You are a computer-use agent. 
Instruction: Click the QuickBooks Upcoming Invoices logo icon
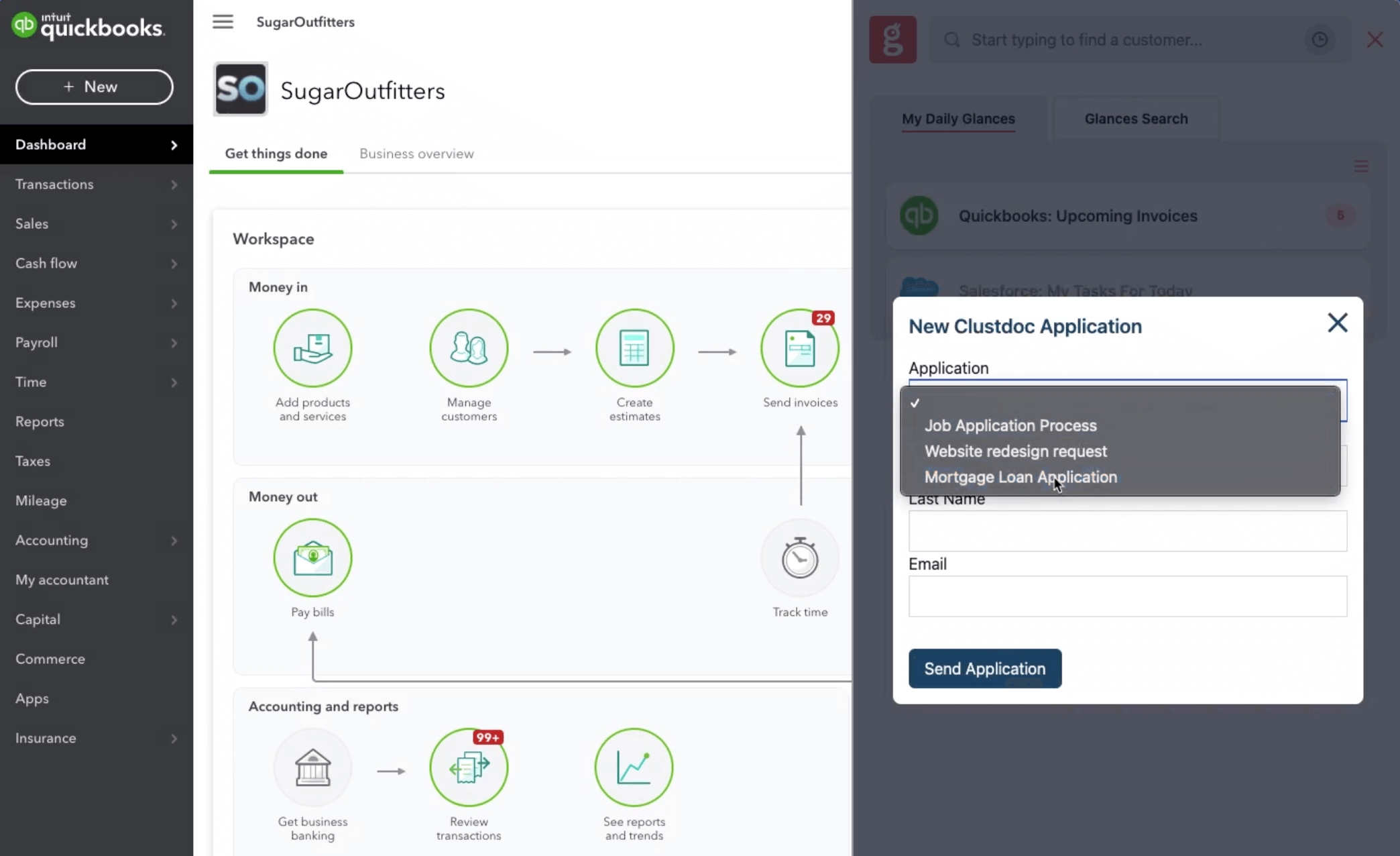pos(919,215)
